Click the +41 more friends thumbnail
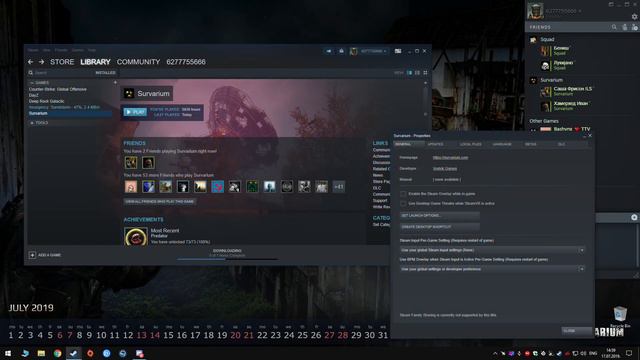This screenshot has width=640, height=360. [339, 187]
